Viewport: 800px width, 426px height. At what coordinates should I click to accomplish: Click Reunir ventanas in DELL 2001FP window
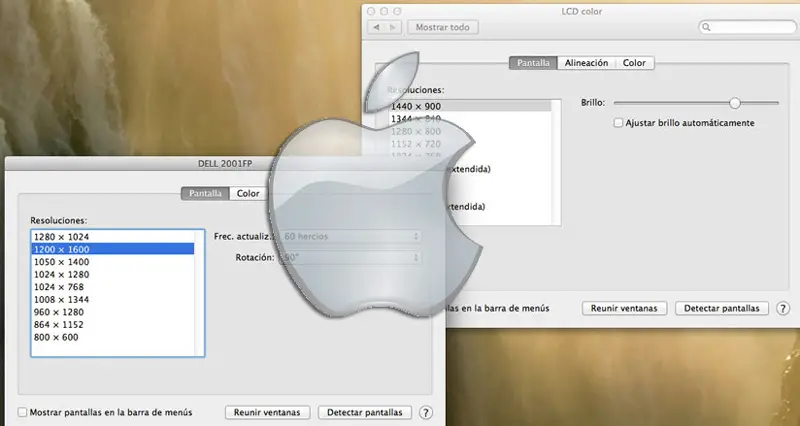pyautogui.click(x=267, y=412)
